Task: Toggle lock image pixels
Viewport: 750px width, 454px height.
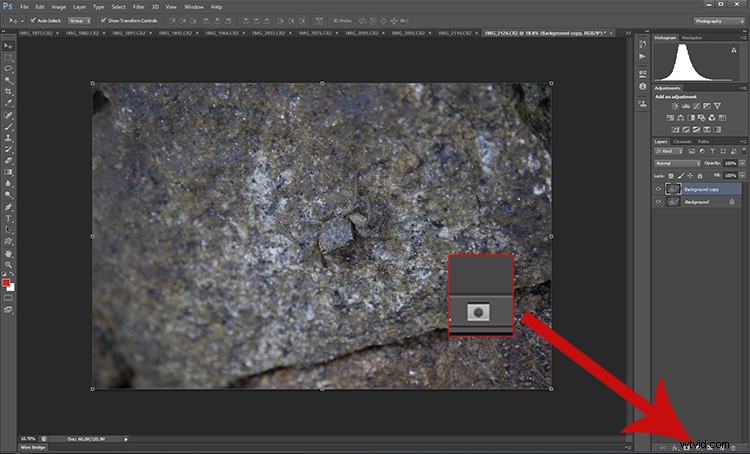Action: [x=681, y=176]
